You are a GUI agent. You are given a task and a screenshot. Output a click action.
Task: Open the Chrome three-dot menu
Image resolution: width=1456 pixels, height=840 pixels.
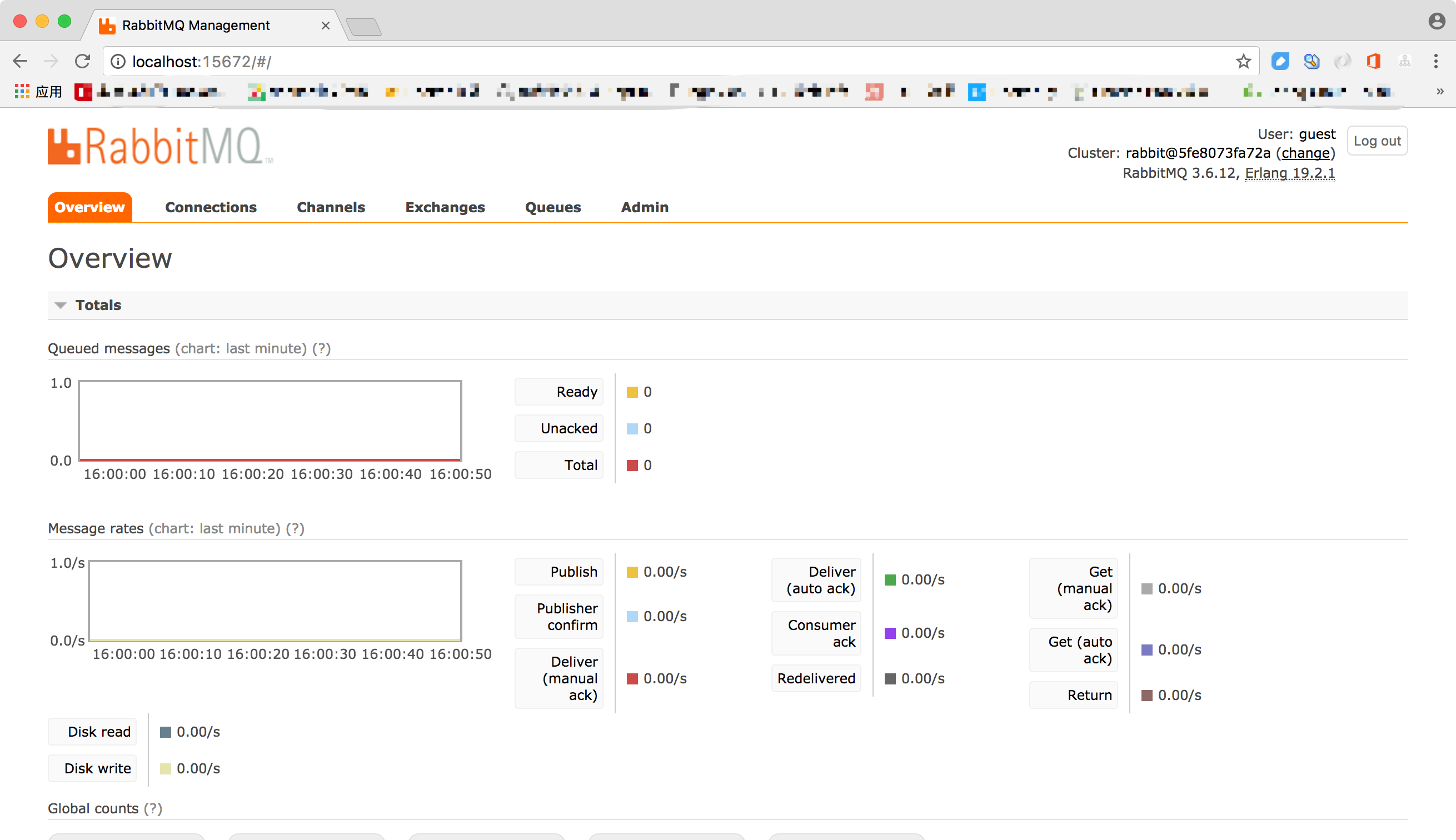click(x=1435, y=61)
